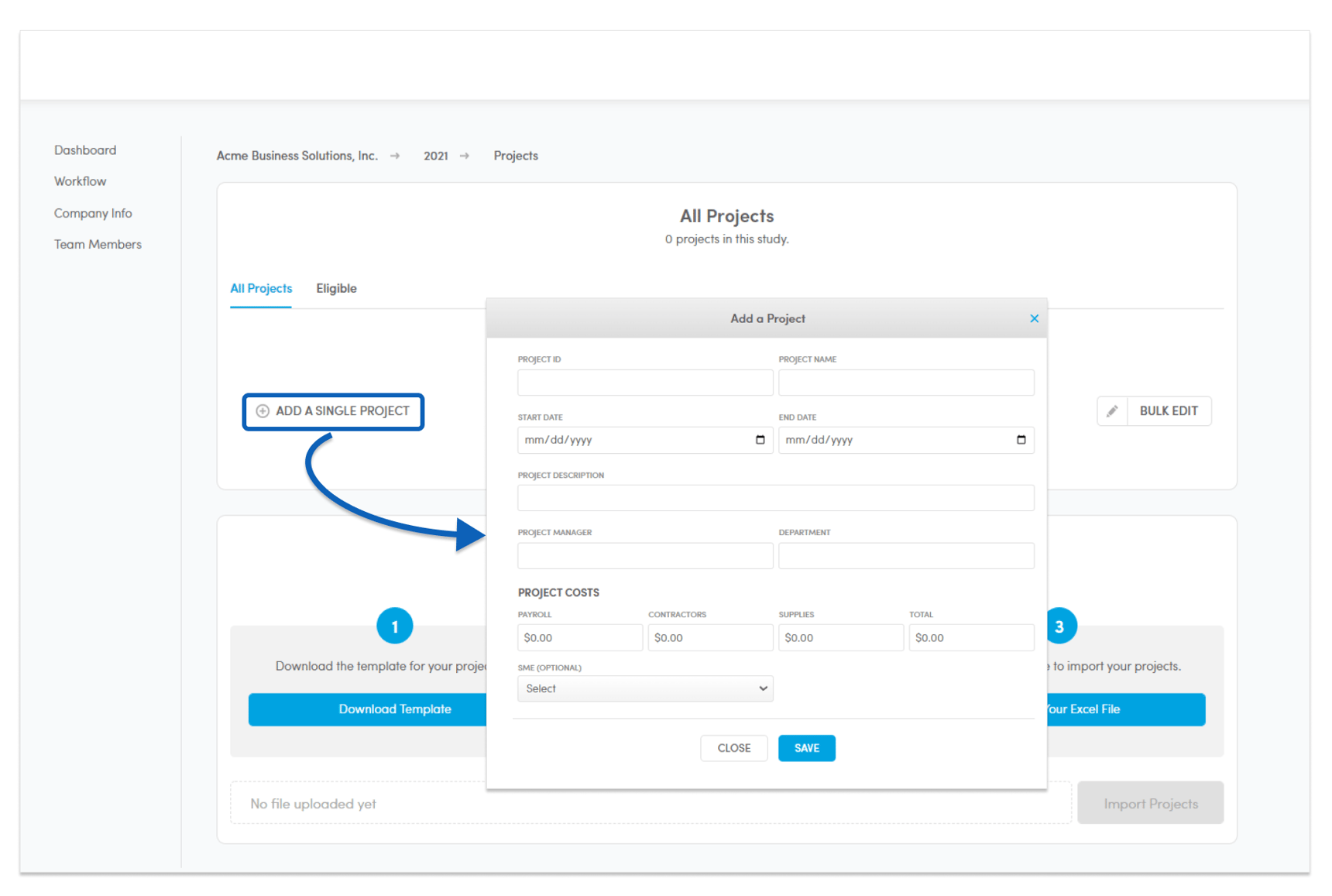Click the step 3 circle badge
The width and height of the screenshot is (1332, 896).
point(1059,626)
